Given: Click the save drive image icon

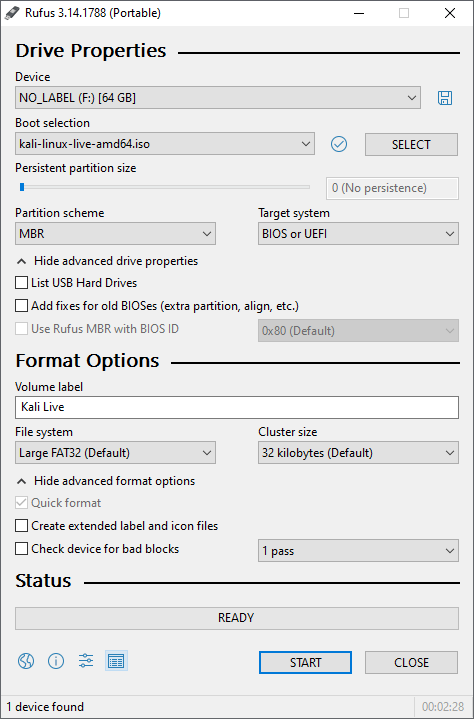Looking at the screenshot, I should 445,98.
